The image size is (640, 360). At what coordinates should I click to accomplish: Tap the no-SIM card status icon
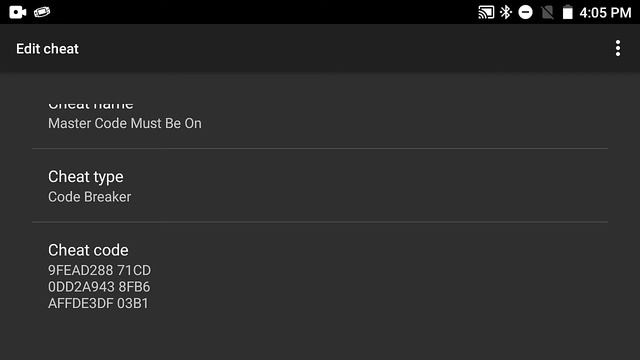547,12
